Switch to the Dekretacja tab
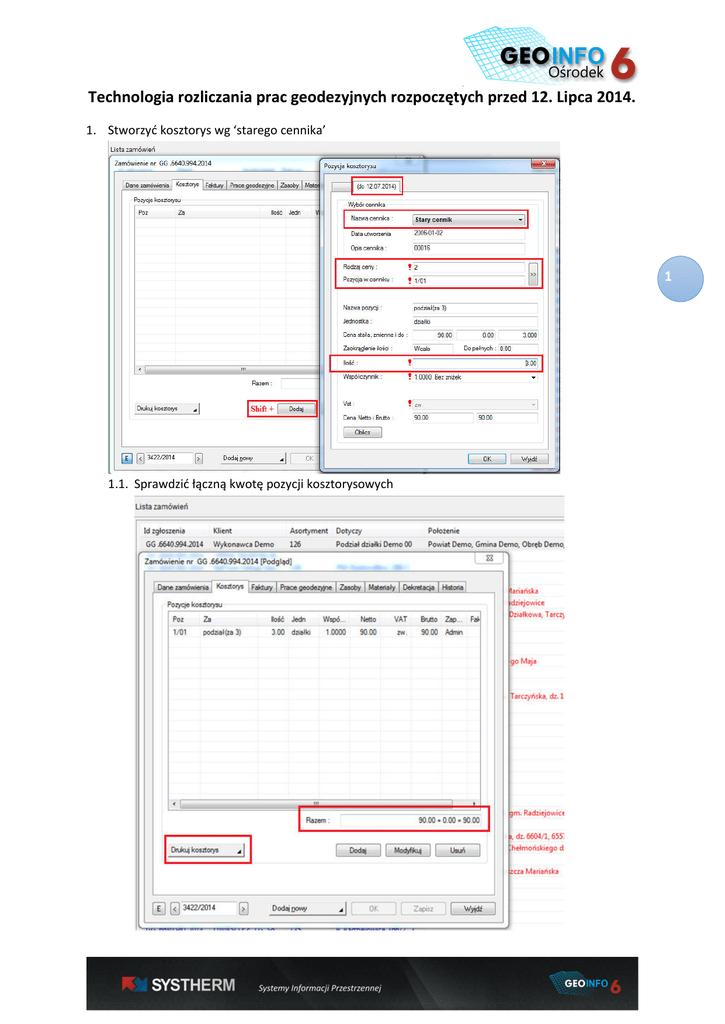Image resolution: width=725 pixels, height=1024 pixels. [419, 587]
